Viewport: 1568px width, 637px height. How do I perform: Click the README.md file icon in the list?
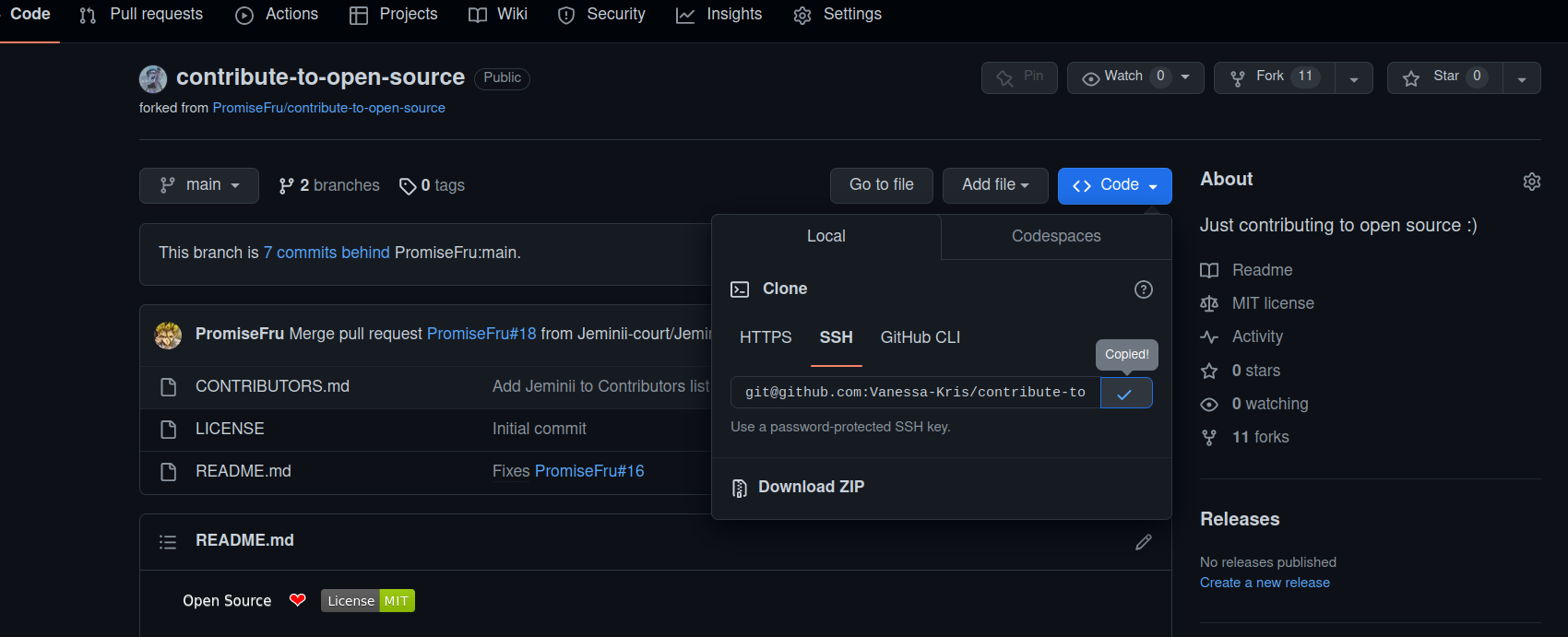point(168,472)
